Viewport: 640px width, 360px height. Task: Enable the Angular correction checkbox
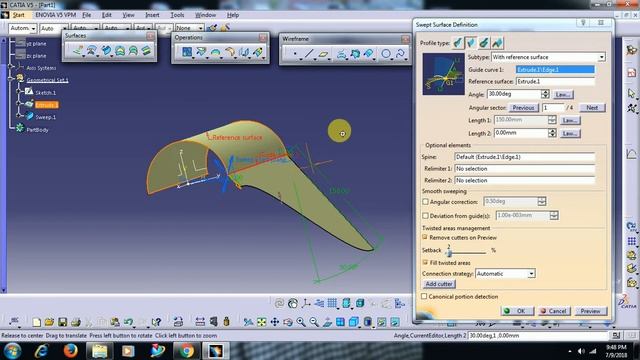coord(425,202)
